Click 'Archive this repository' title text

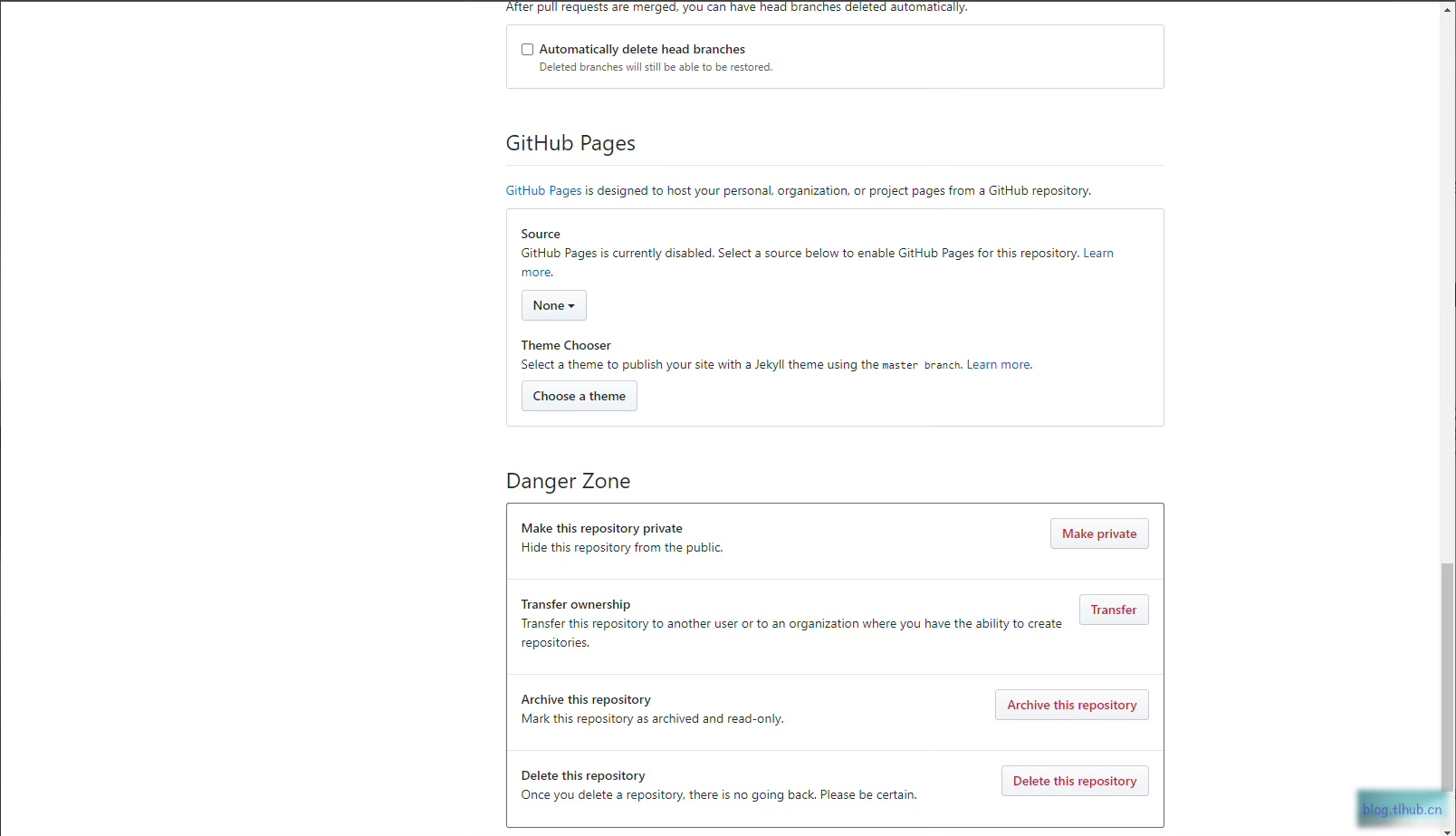(x=586, y=699)
